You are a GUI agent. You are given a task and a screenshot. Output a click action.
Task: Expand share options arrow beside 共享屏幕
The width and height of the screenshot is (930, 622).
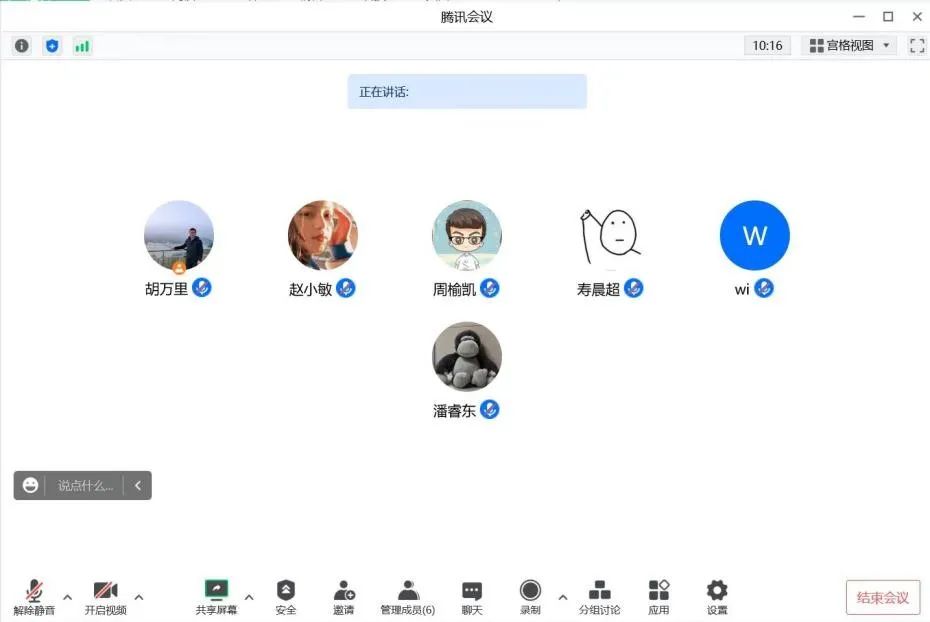coord(249,597)
